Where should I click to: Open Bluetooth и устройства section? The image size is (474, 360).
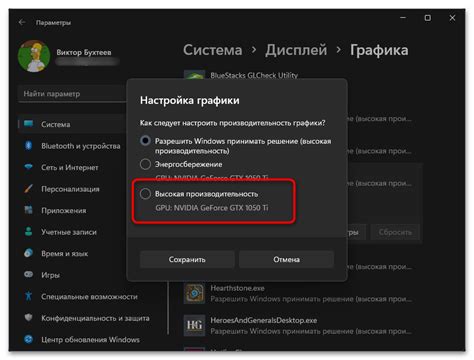81,146
